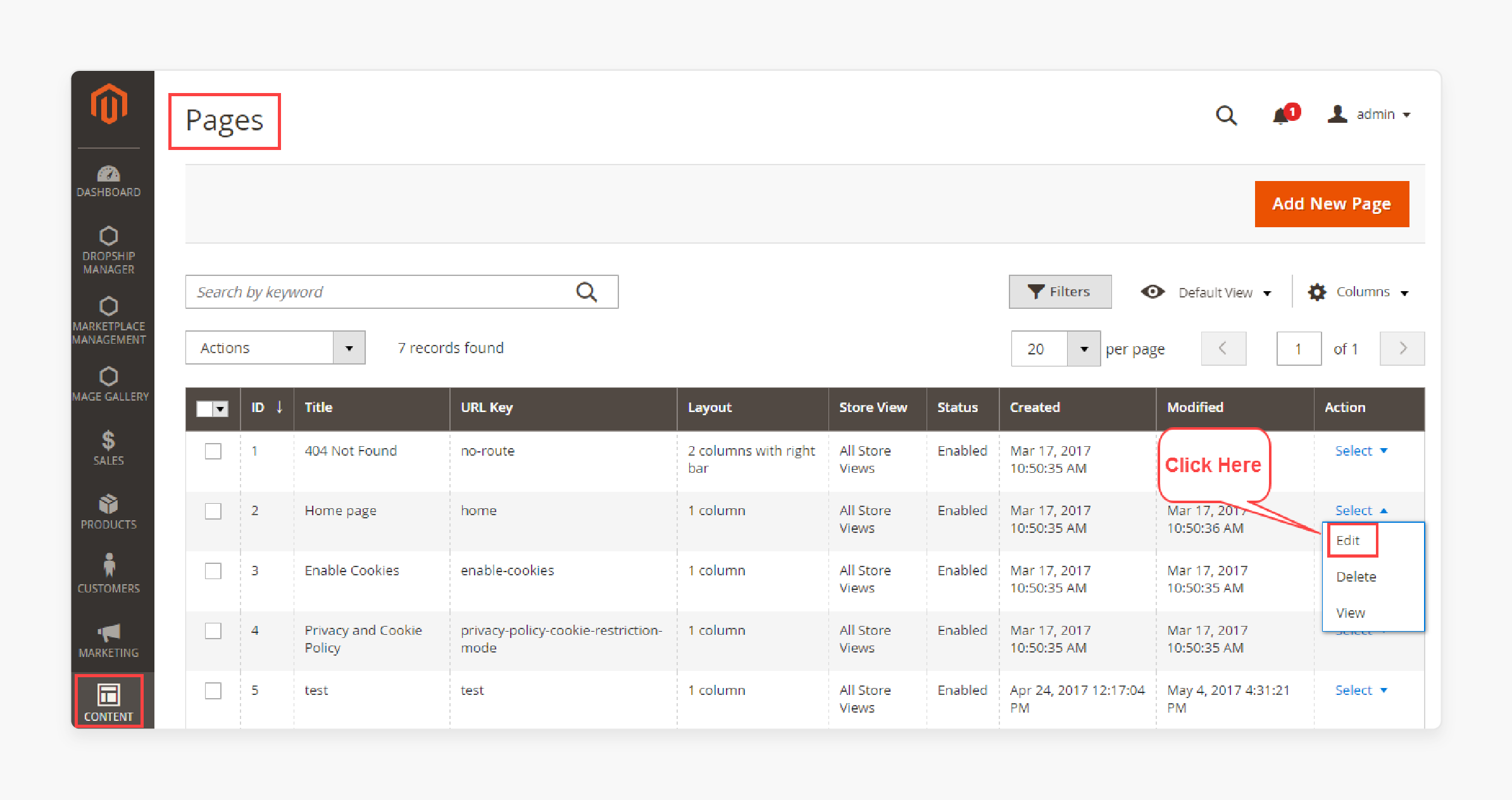1512x800 pixels.
Task: Open the admin account dropdown
Action: (x=1384, y=115)
